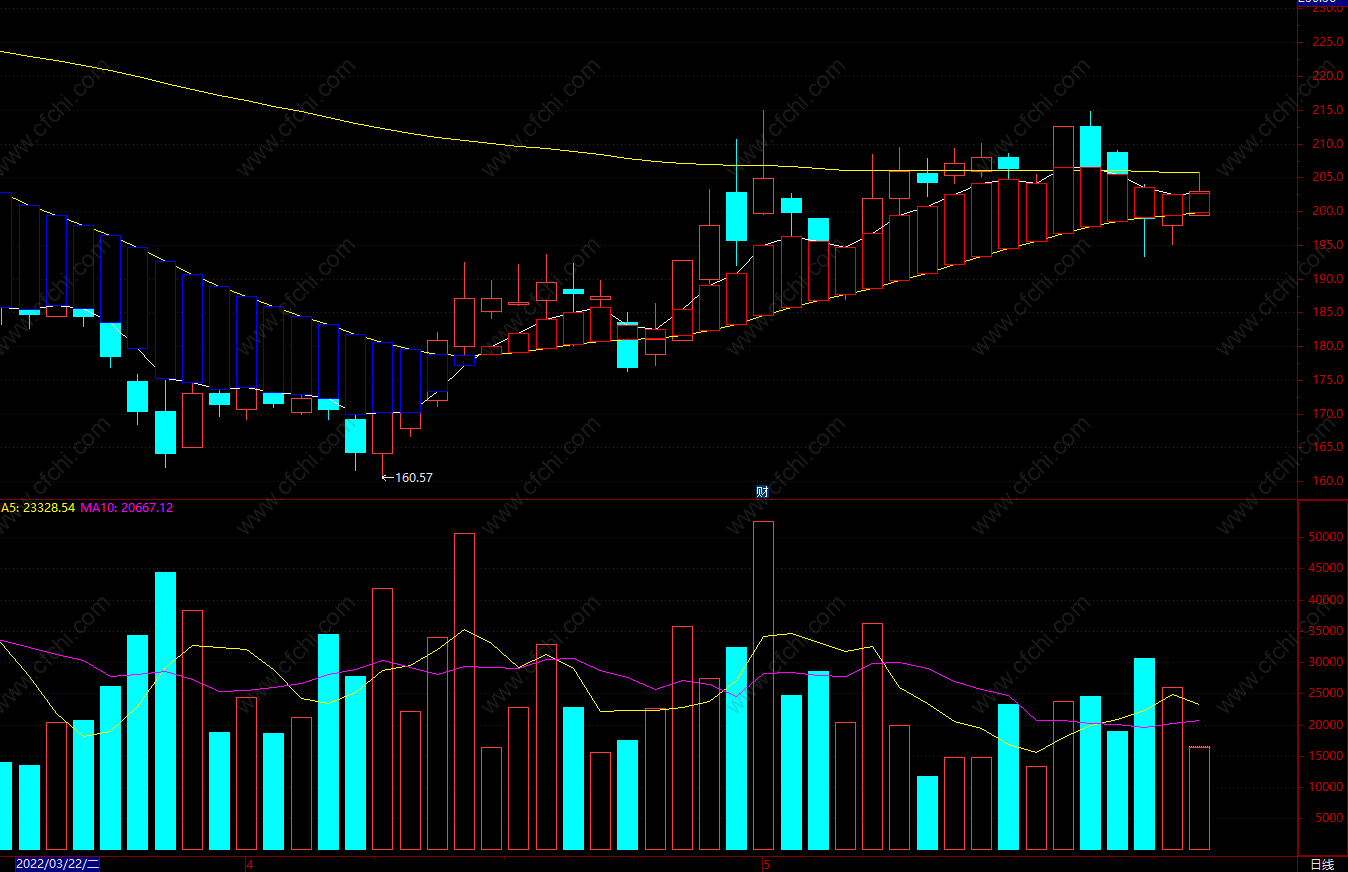Click the 165.0 price axis label
Image resolution: width=1348 pixels, height=872 pixels.
point(1325,447)
